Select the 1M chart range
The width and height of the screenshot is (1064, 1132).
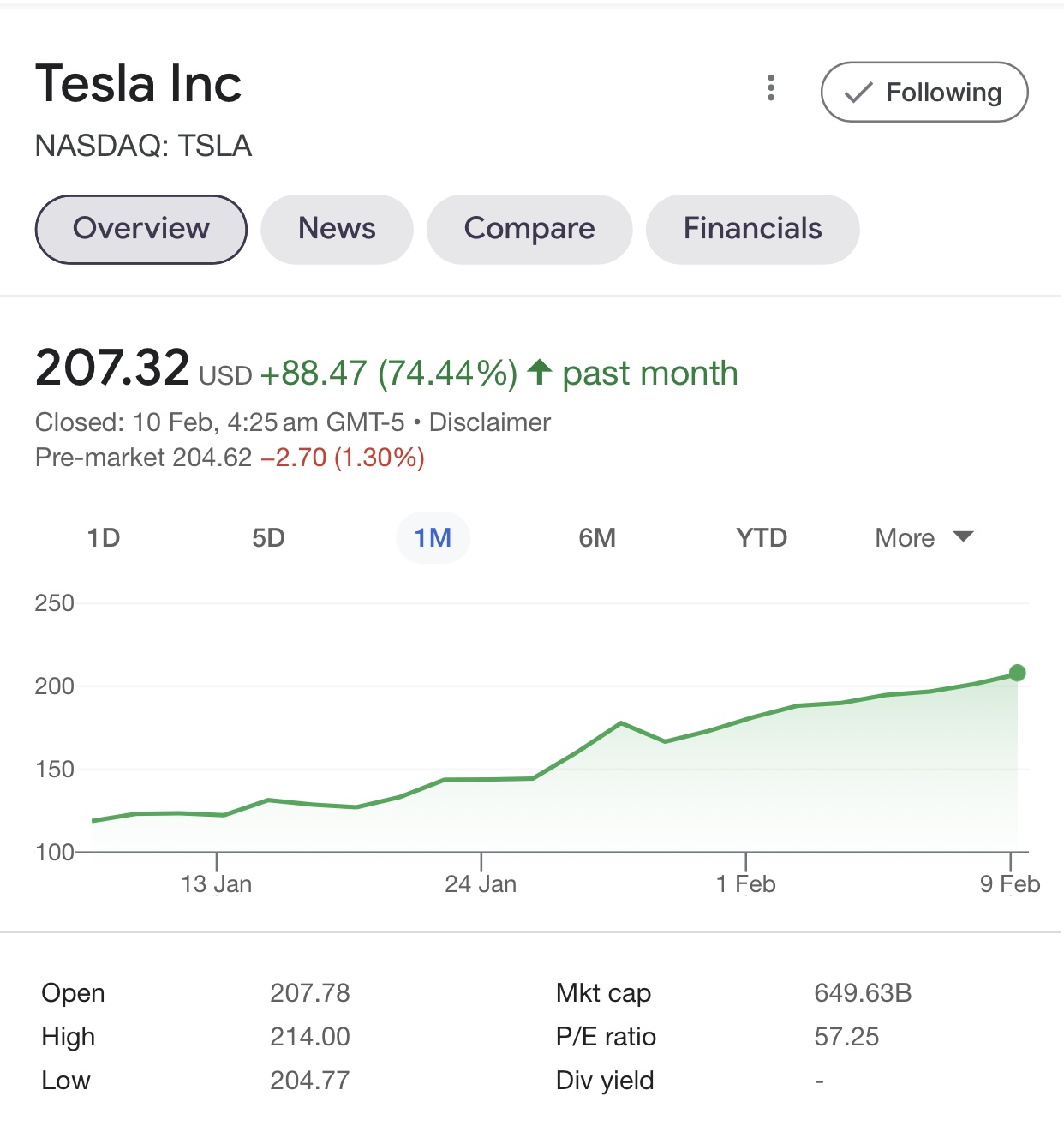click(x=433, y=538)
